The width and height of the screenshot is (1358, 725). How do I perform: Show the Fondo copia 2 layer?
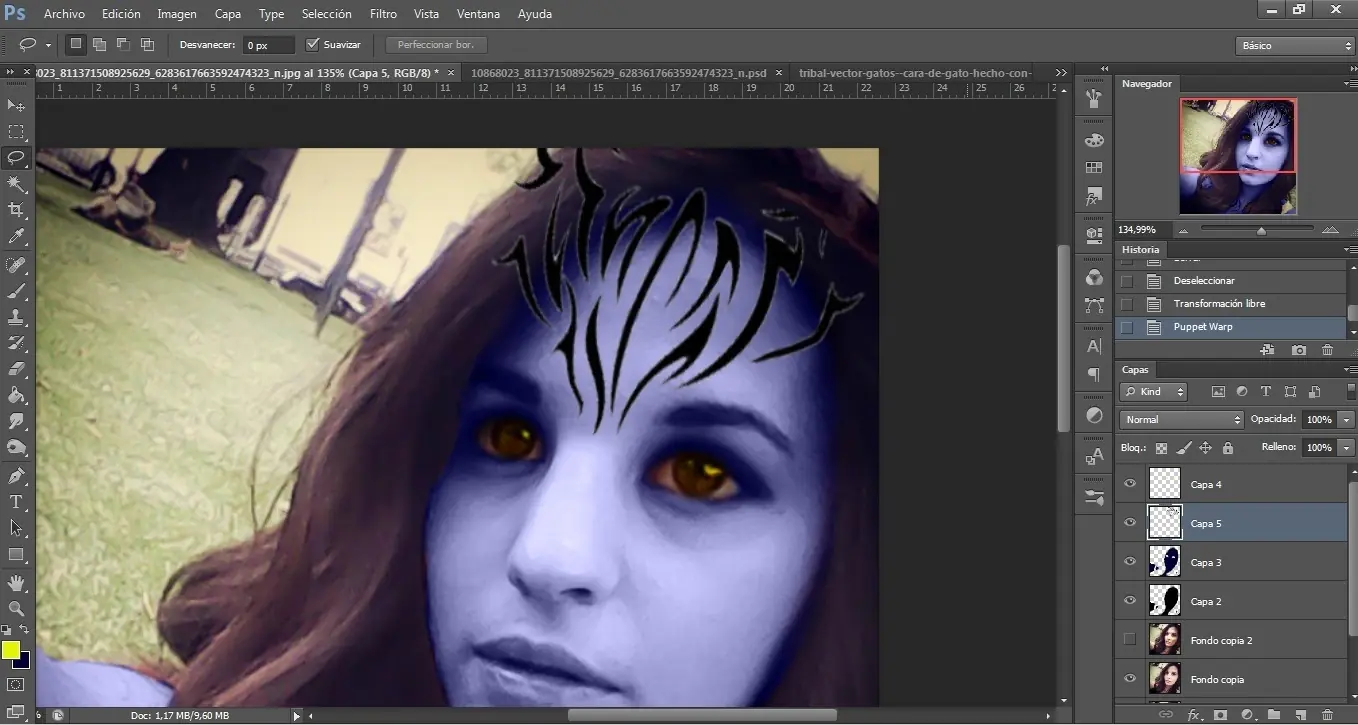click(1130, 640)
